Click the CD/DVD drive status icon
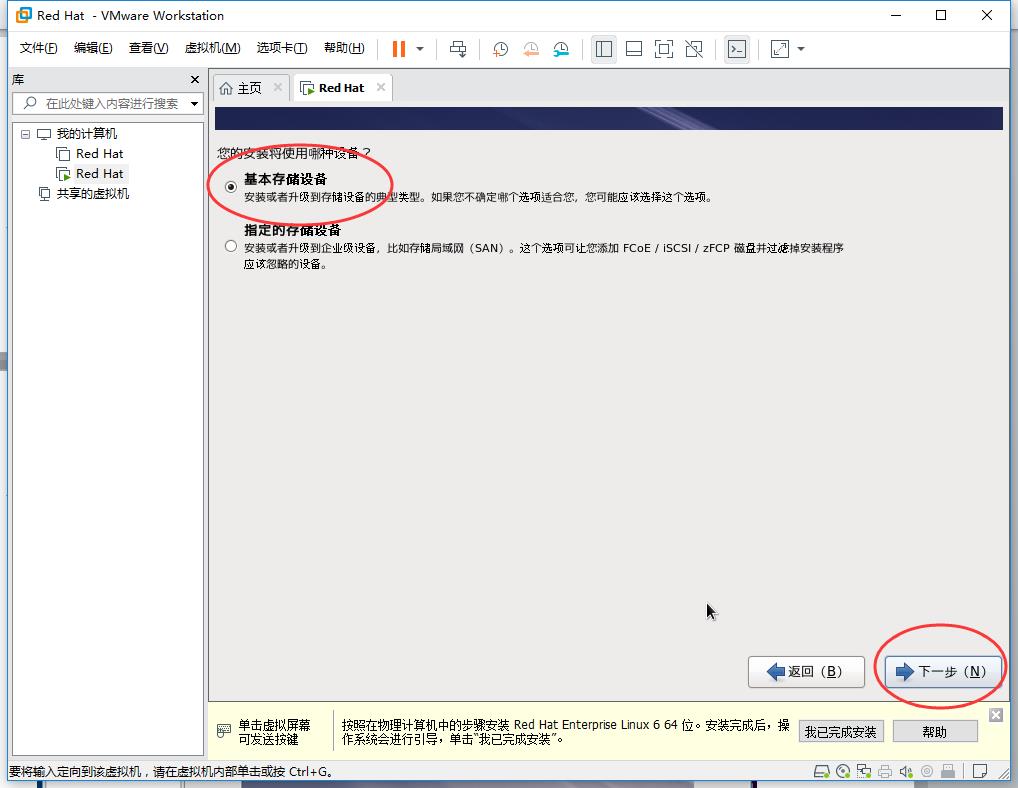 [x=843, y=772]
